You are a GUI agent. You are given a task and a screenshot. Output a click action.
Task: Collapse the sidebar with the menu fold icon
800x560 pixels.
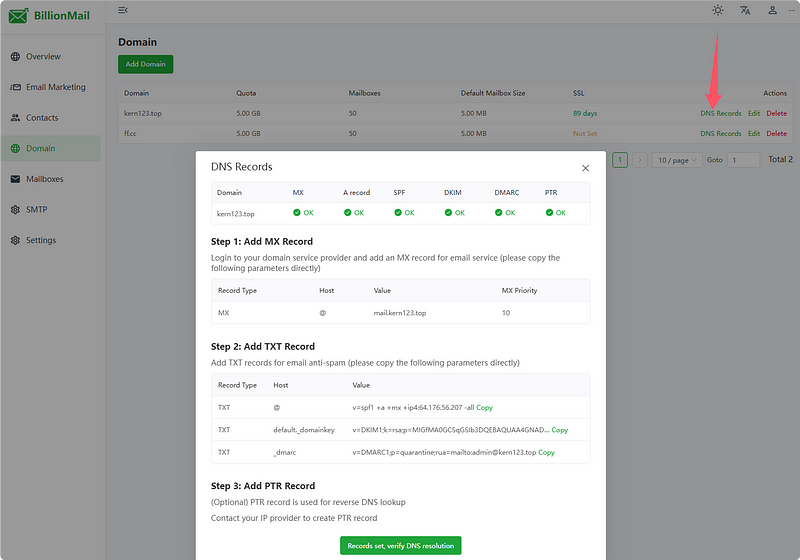coord(122,10)
